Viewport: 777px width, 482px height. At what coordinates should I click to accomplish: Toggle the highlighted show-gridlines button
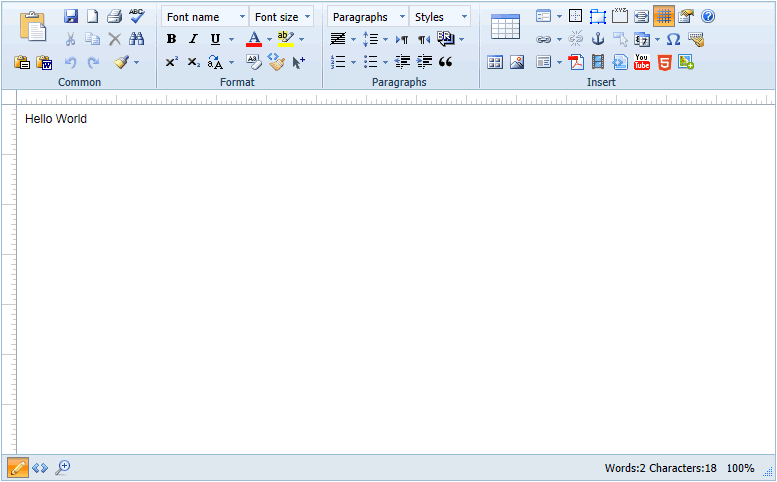pos(663,16)
